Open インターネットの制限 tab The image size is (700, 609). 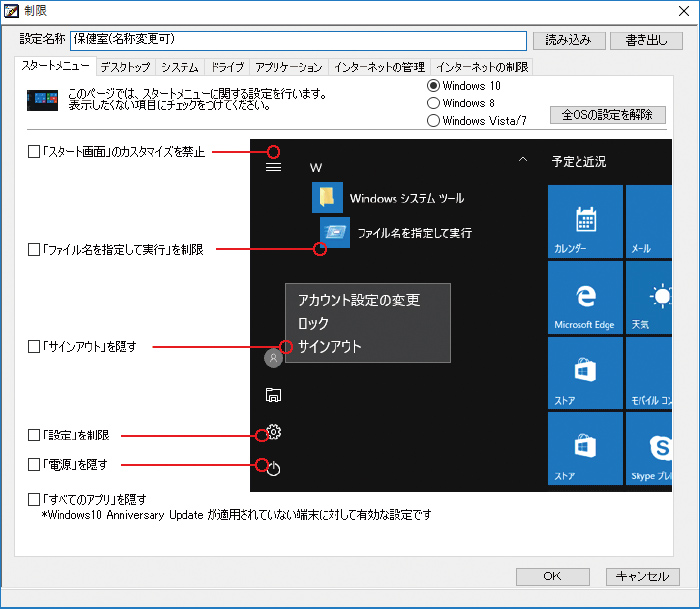(482, 67)
